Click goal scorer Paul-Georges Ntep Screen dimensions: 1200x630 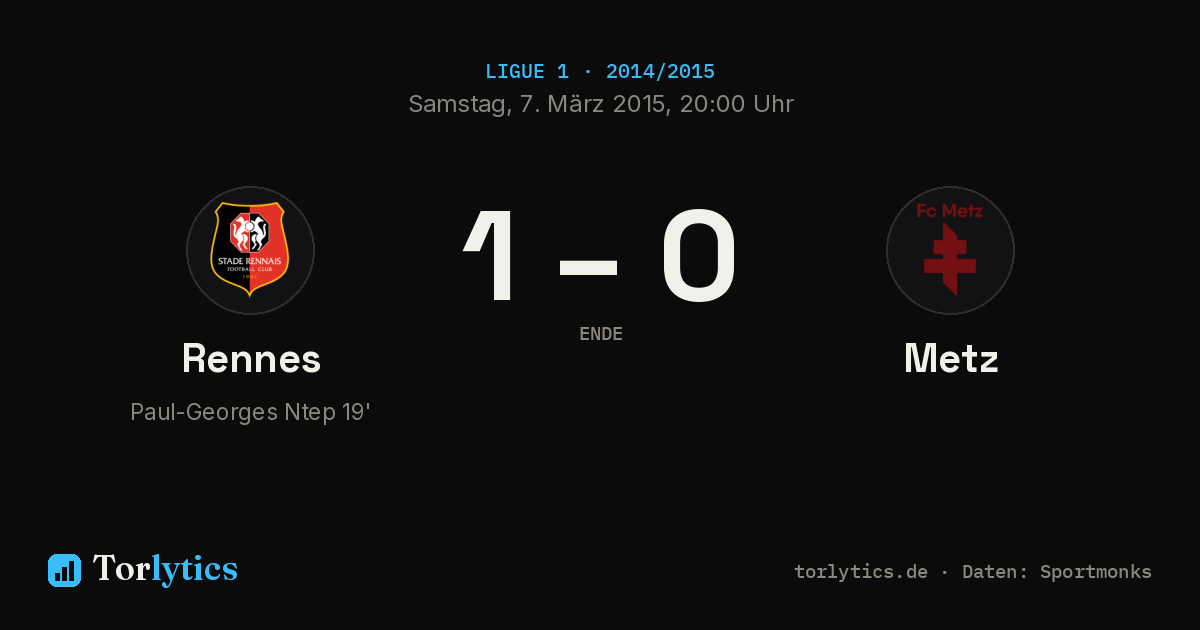[x=233, y=412]
